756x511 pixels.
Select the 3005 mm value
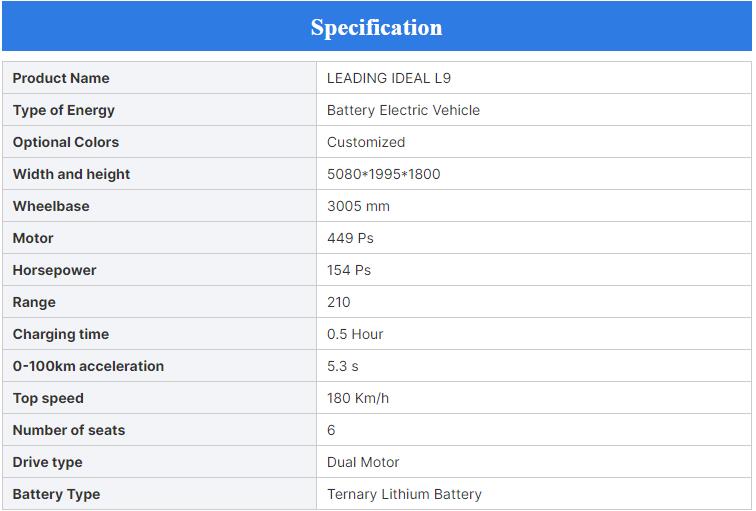(358, 206)
